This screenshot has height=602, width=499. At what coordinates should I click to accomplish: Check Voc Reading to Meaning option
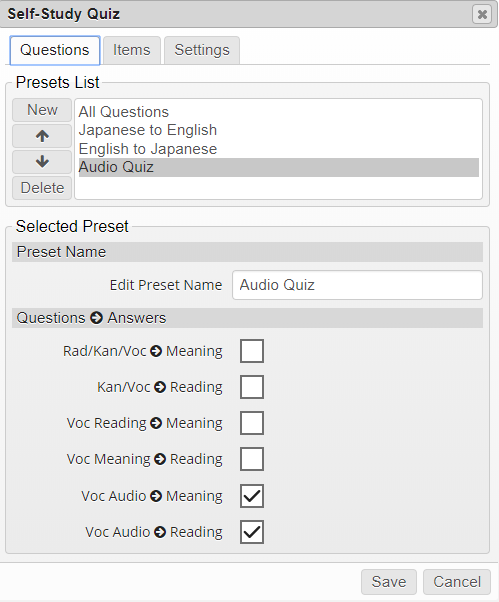tap(252, 423)
